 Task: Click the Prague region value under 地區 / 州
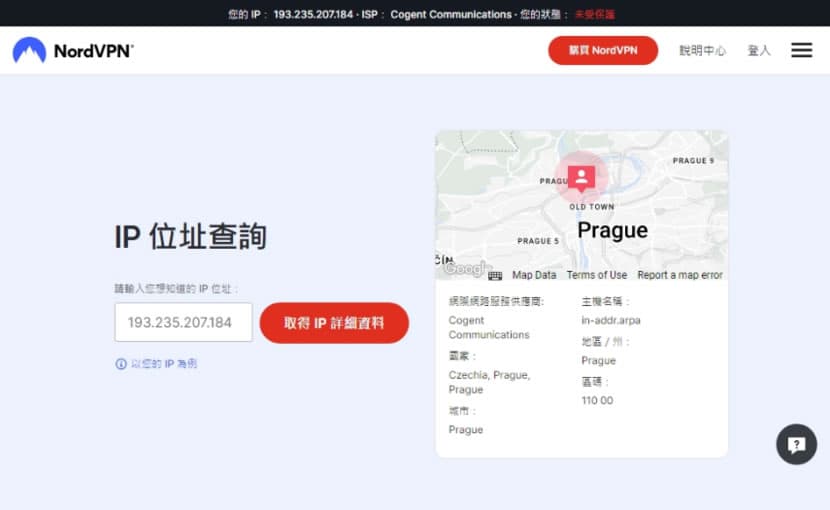pos(598,361)
